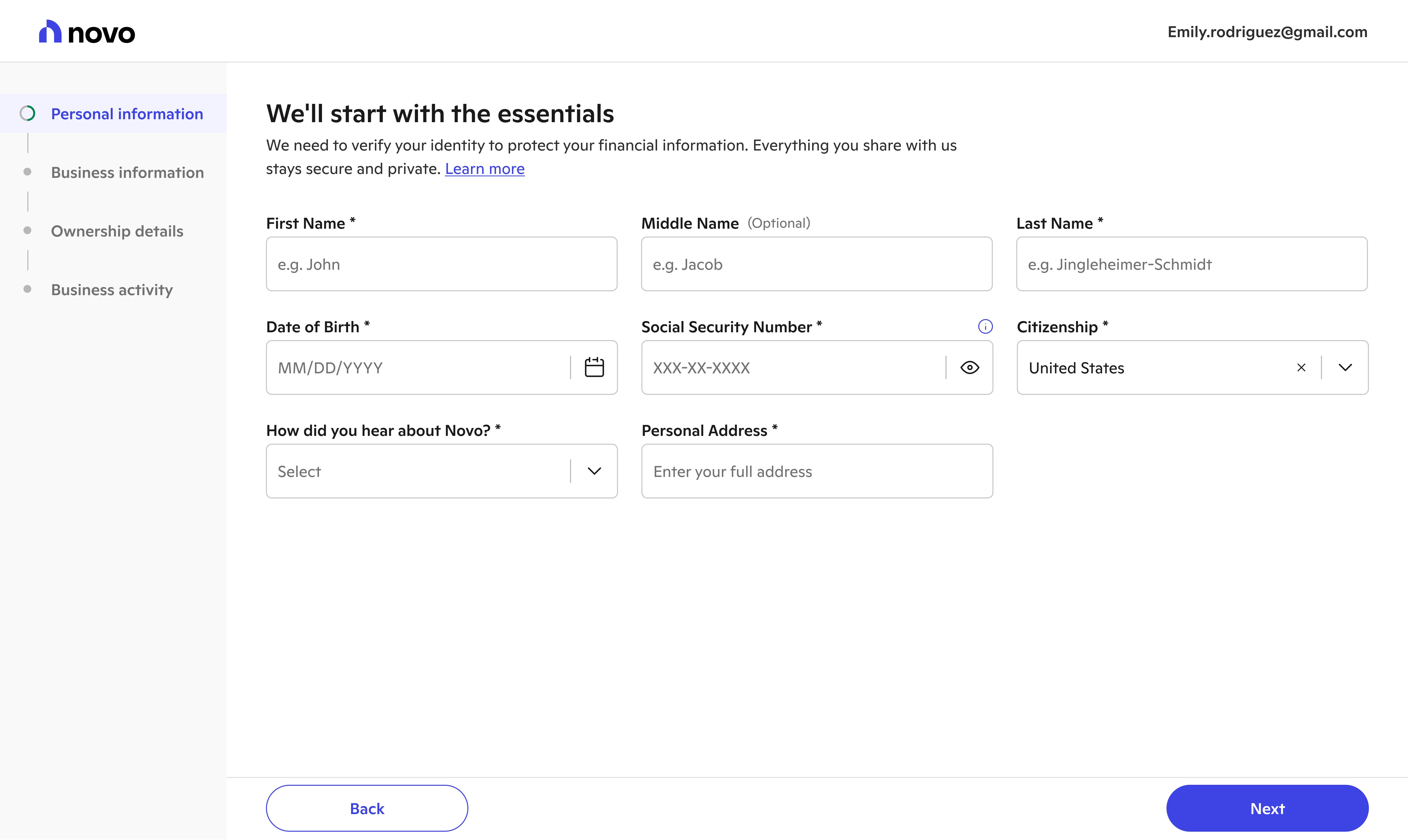Open the Learn more link

pyautogui.click(x=485, y=169)
